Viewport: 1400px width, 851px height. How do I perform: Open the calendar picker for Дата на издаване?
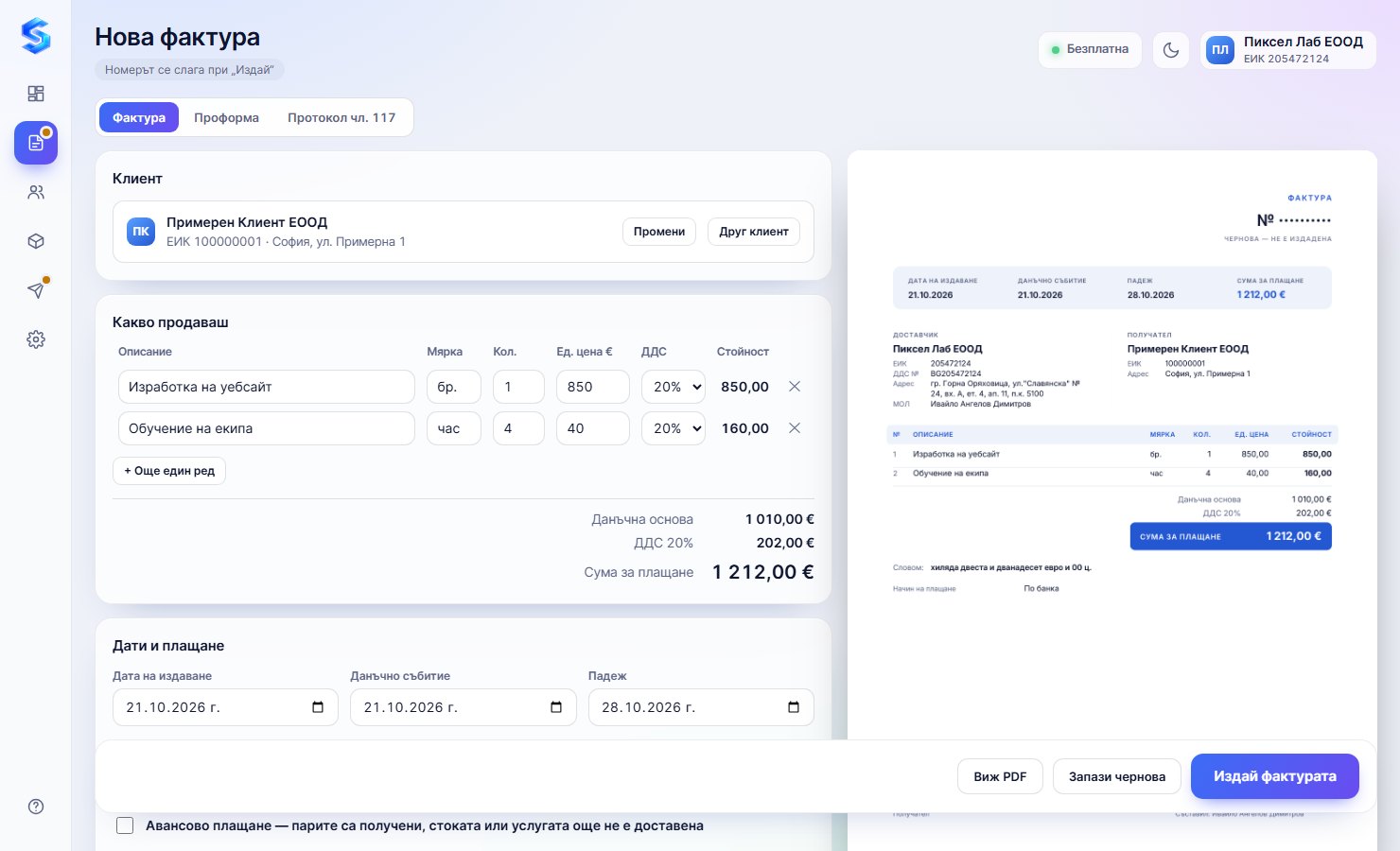pos(318,707)
